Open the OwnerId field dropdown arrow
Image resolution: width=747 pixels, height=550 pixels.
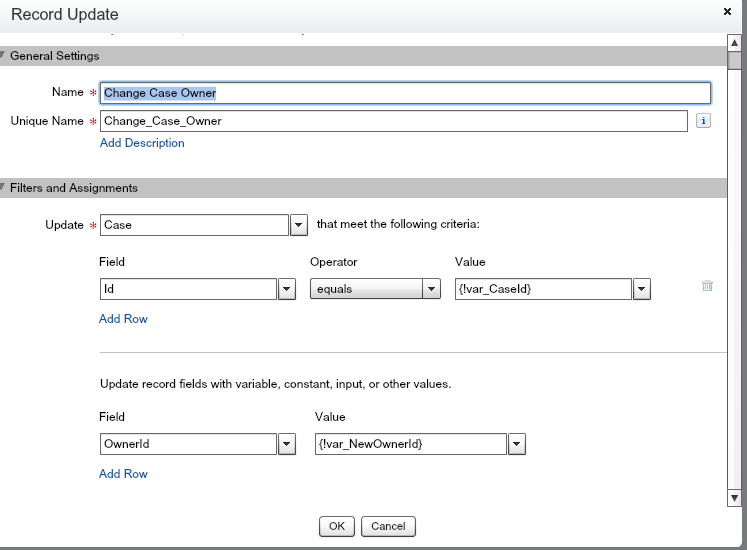286,444
